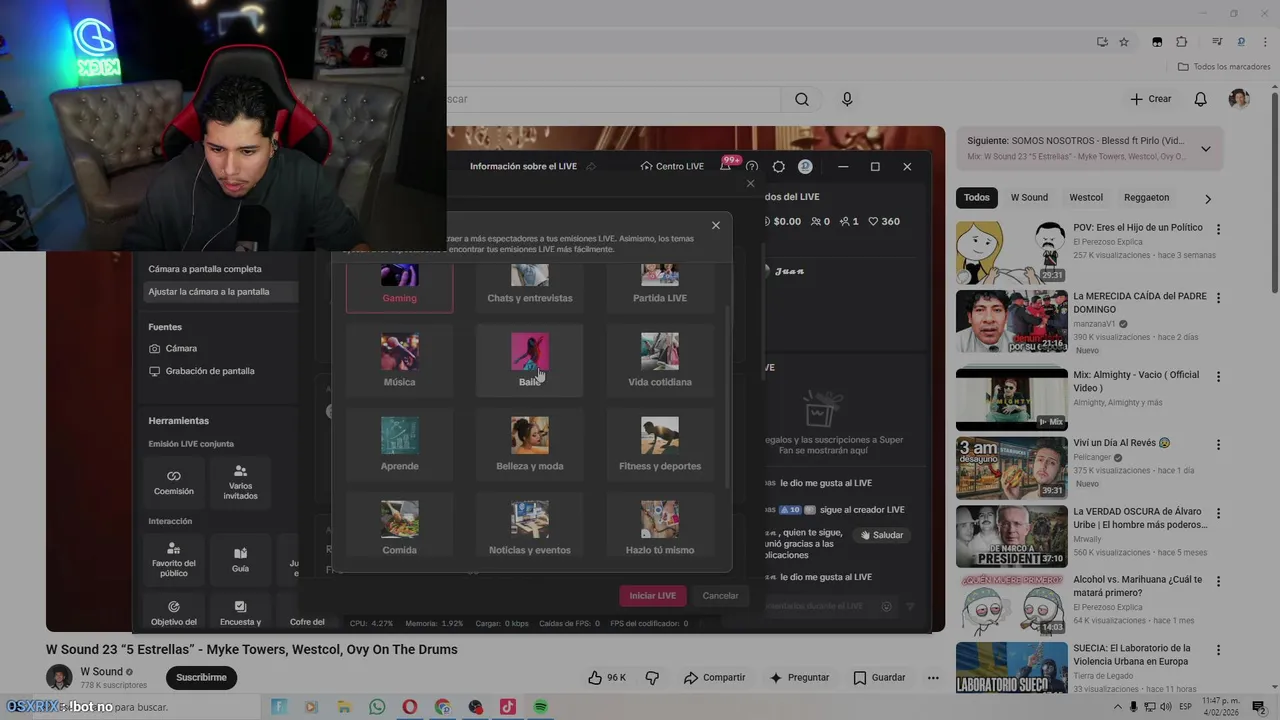
Task: Open more video actions ellipsis
Action: 933,678
